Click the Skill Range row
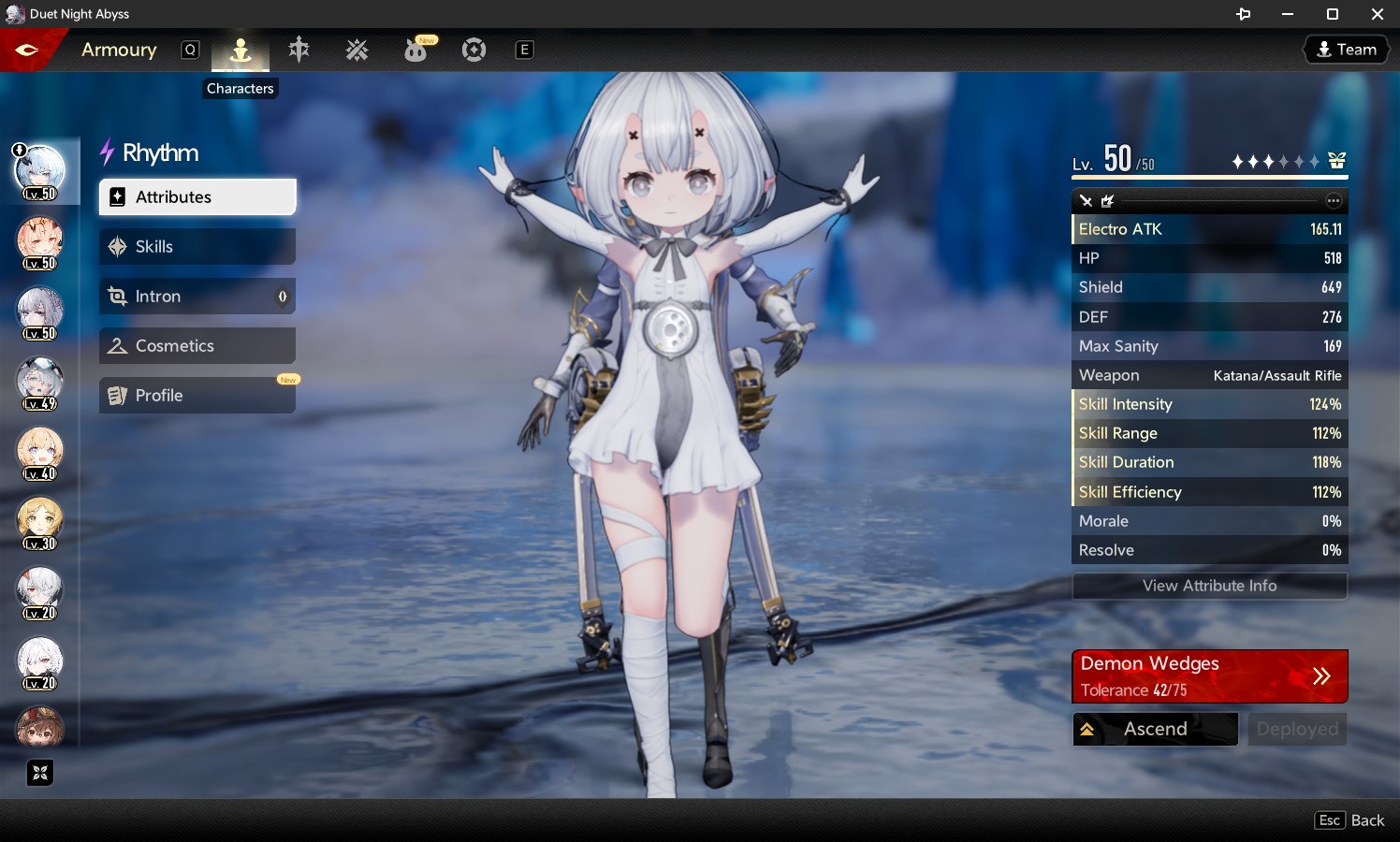Viewport: 1400px width, 842px height. 1210,433
